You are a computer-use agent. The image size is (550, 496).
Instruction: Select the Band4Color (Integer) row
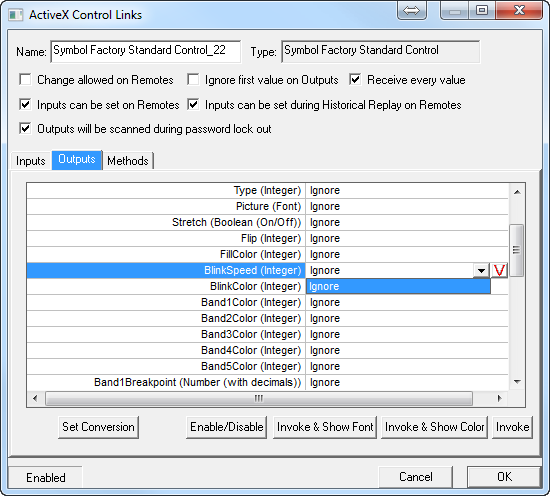click(267, 350)
